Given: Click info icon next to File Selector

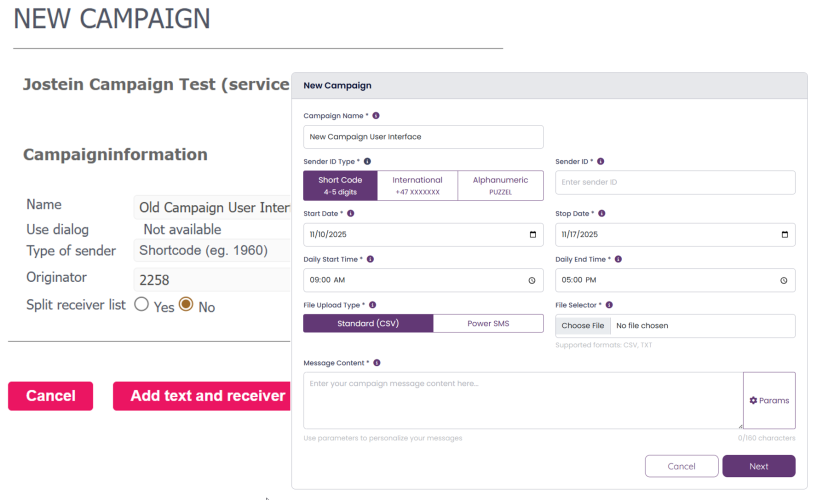Looking at the screenshot, I should pyautogui.click(x=609, y=305).
